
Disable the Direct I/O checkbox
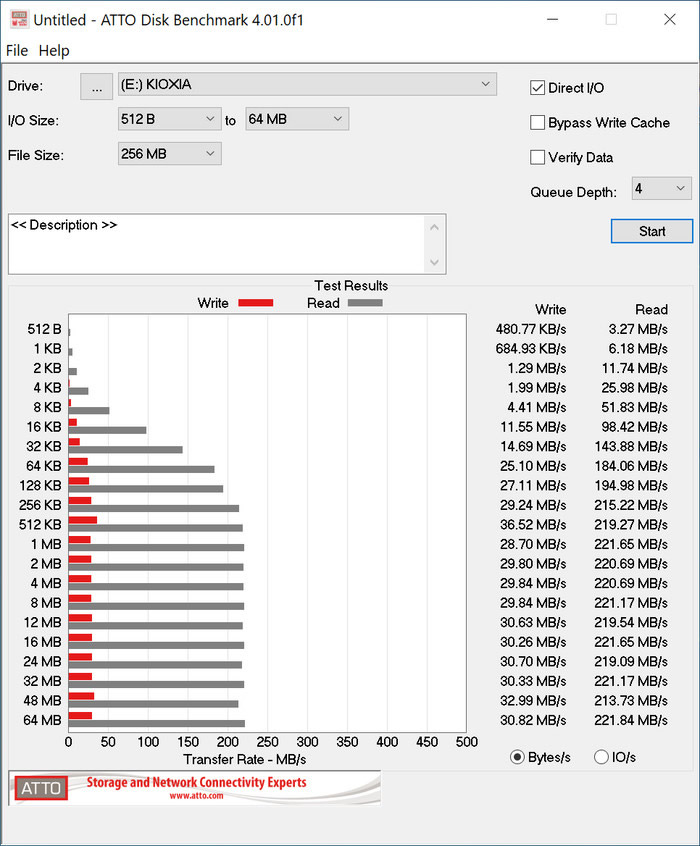tap(538, 88)
